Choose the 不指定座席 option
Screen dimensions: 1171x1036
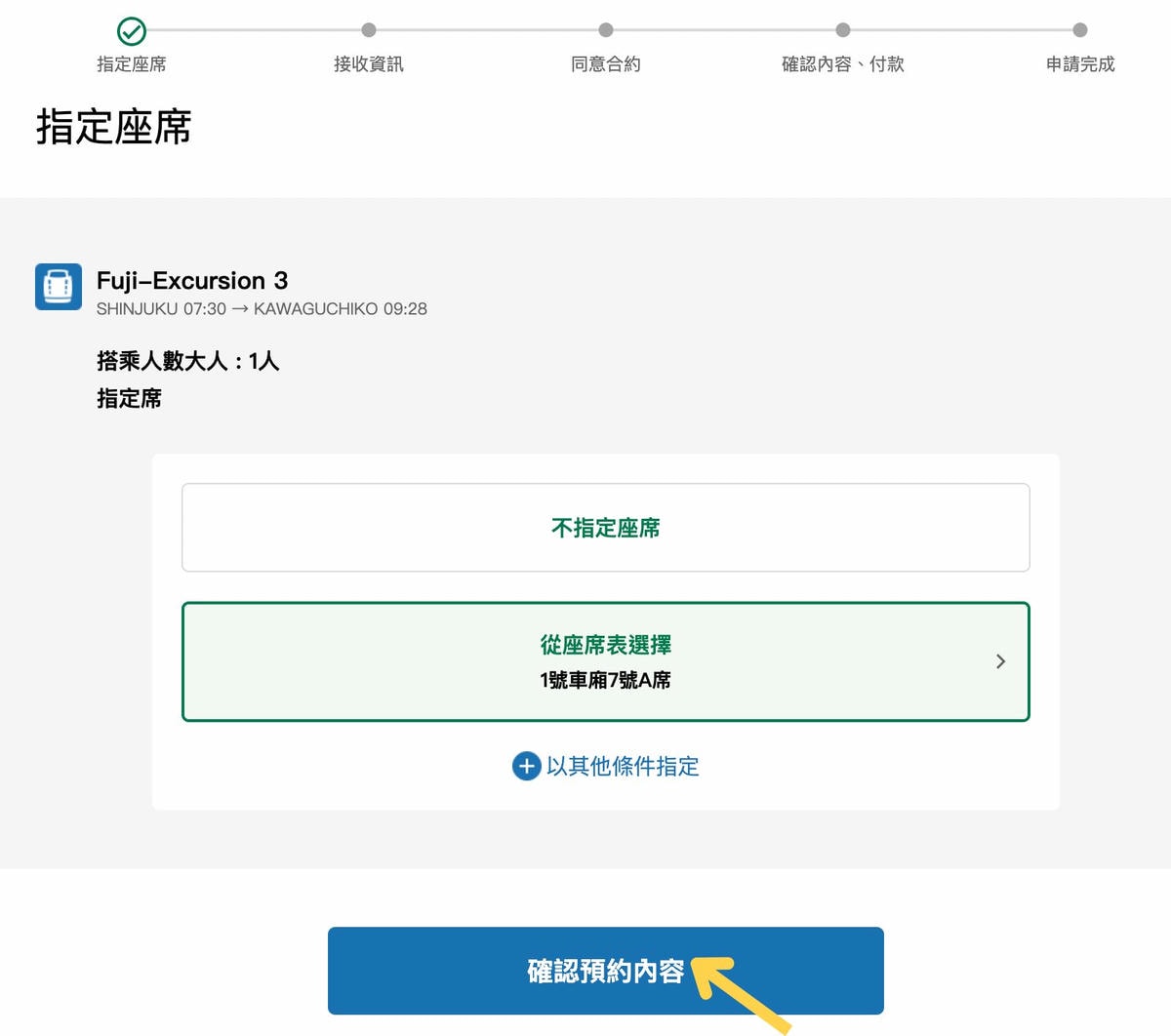click(606, 528)
